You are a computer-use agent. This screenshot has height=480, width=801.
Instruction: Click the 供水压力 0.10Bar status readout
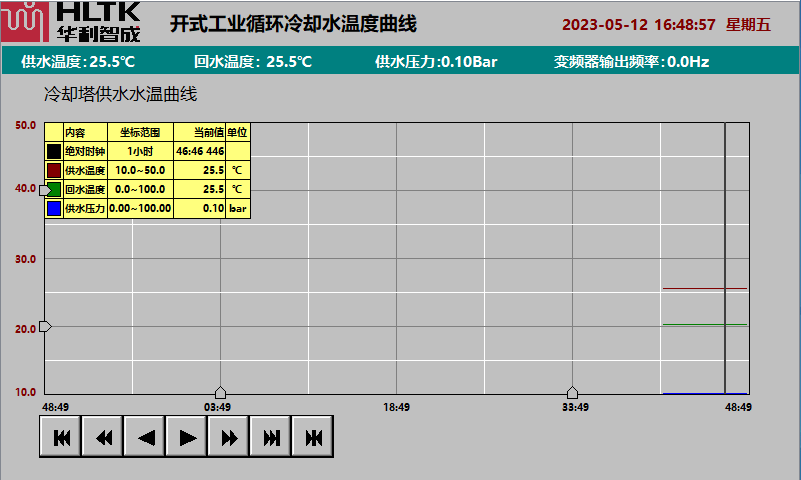(436, 62)
